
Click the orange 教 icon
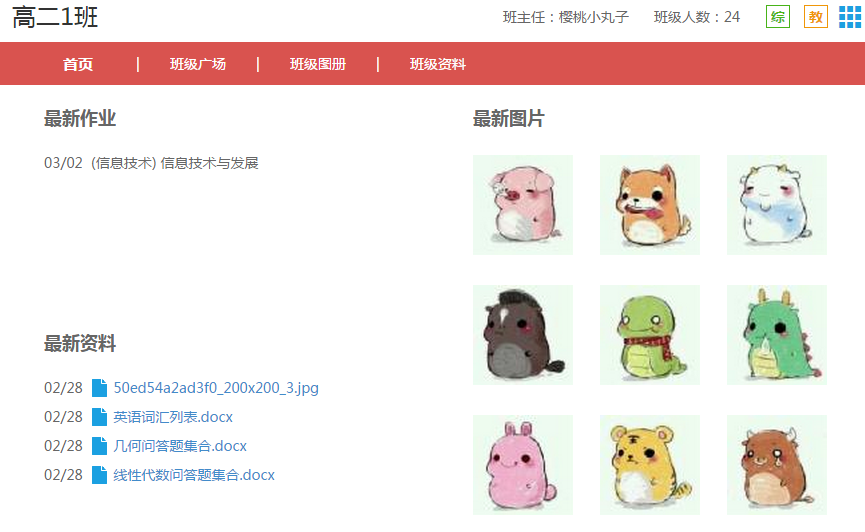(x=816, y=17)
